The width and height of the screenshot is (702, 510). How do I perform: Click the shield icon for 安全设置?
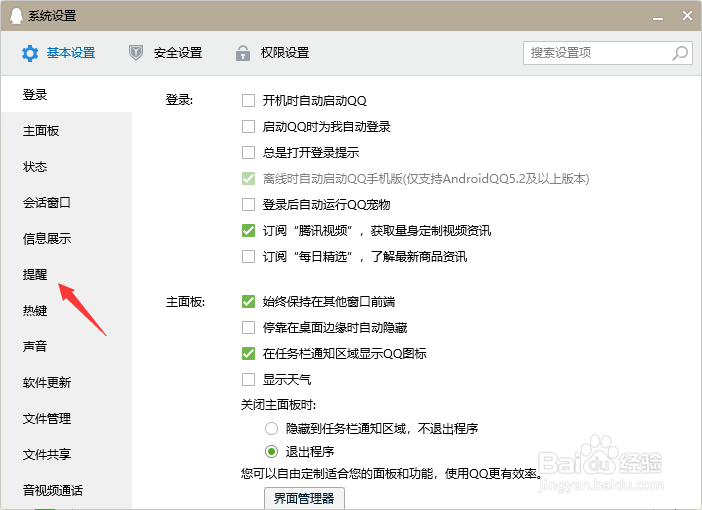click(x=136, y=53)
